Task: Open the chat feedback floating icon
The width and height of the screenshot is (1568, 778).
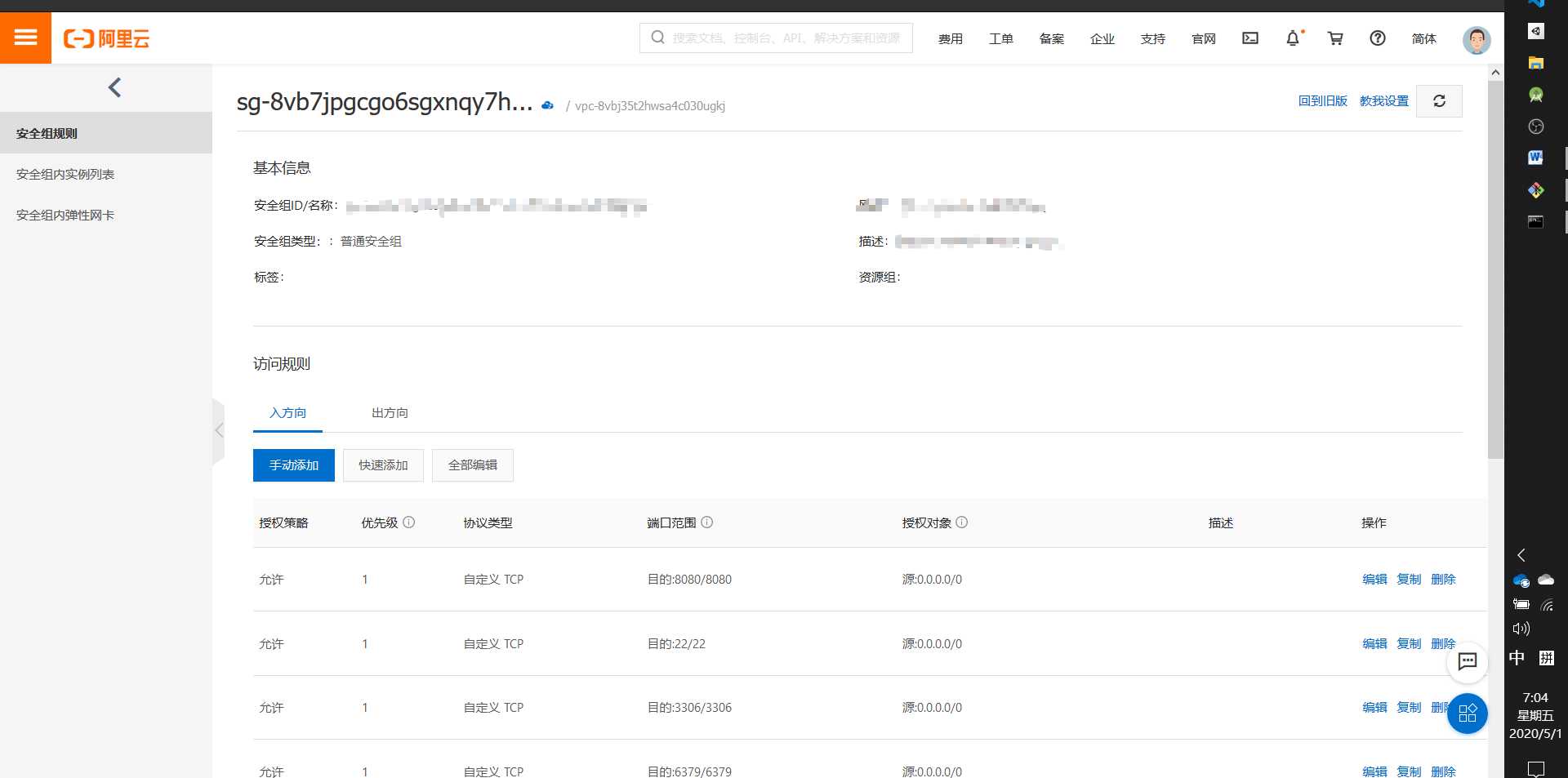Action: coord(1468,661)
